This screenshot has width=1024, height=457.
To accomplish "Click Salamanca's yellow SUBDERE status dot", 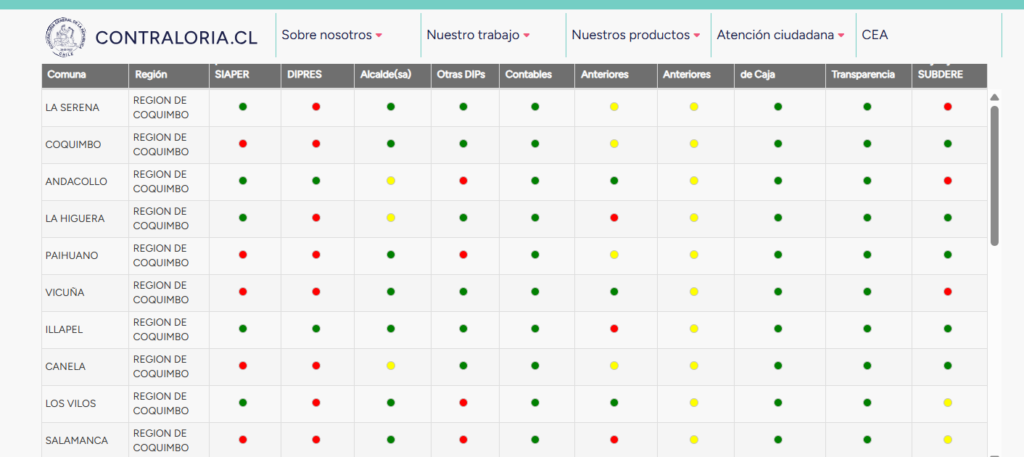I will pos(947,439).
